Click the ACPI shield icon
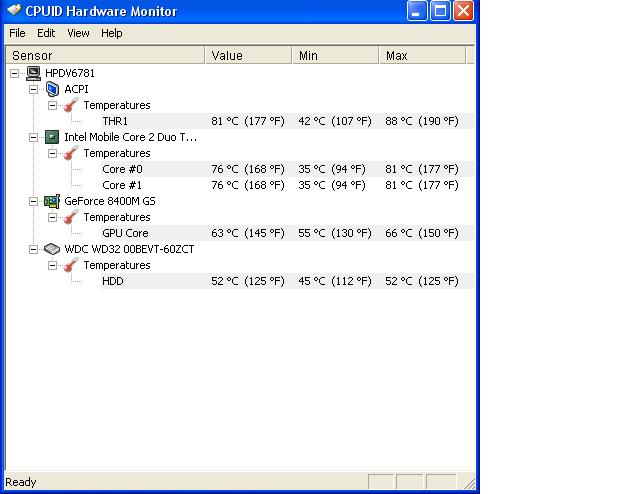 click(x=52, y=89)
